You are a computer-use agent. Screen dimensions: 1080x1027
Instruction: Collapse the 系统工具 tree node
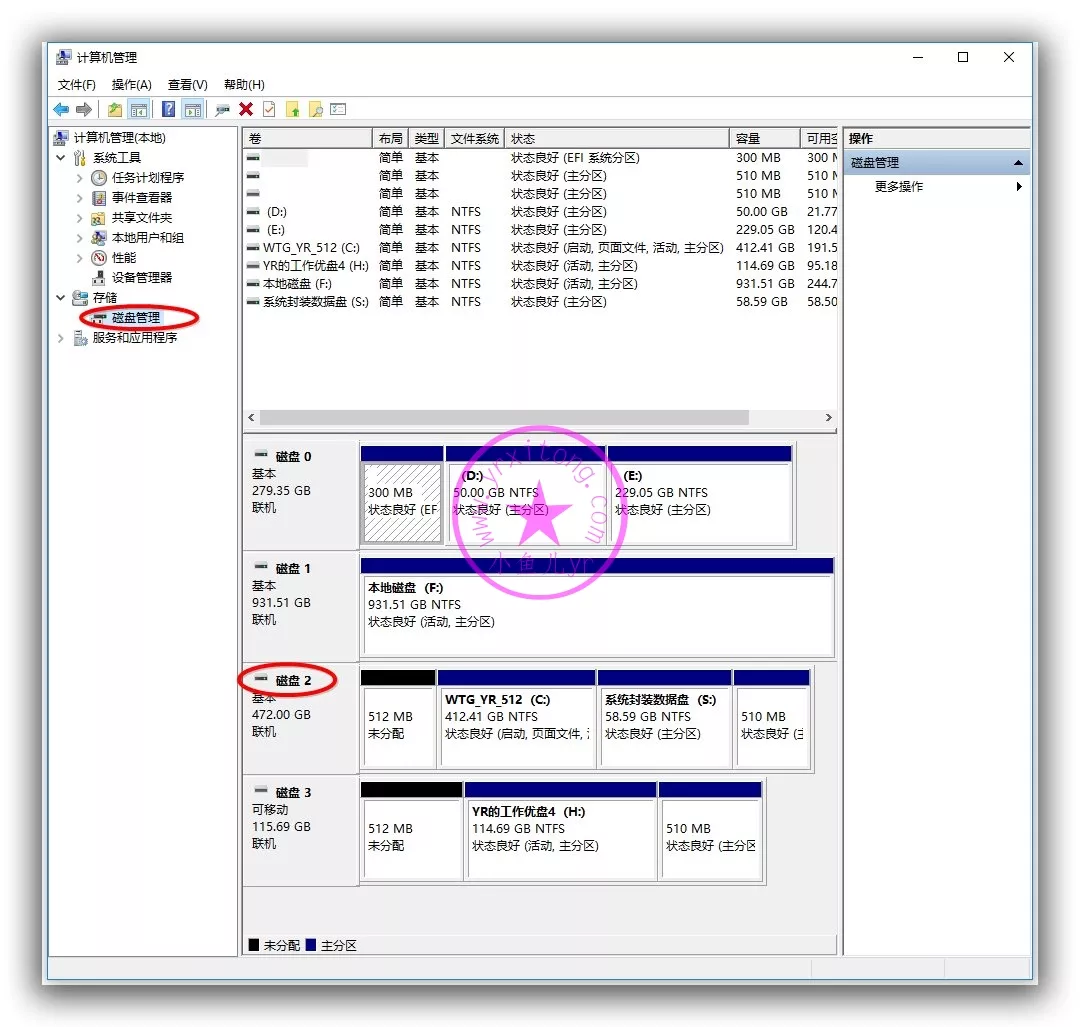61,158
